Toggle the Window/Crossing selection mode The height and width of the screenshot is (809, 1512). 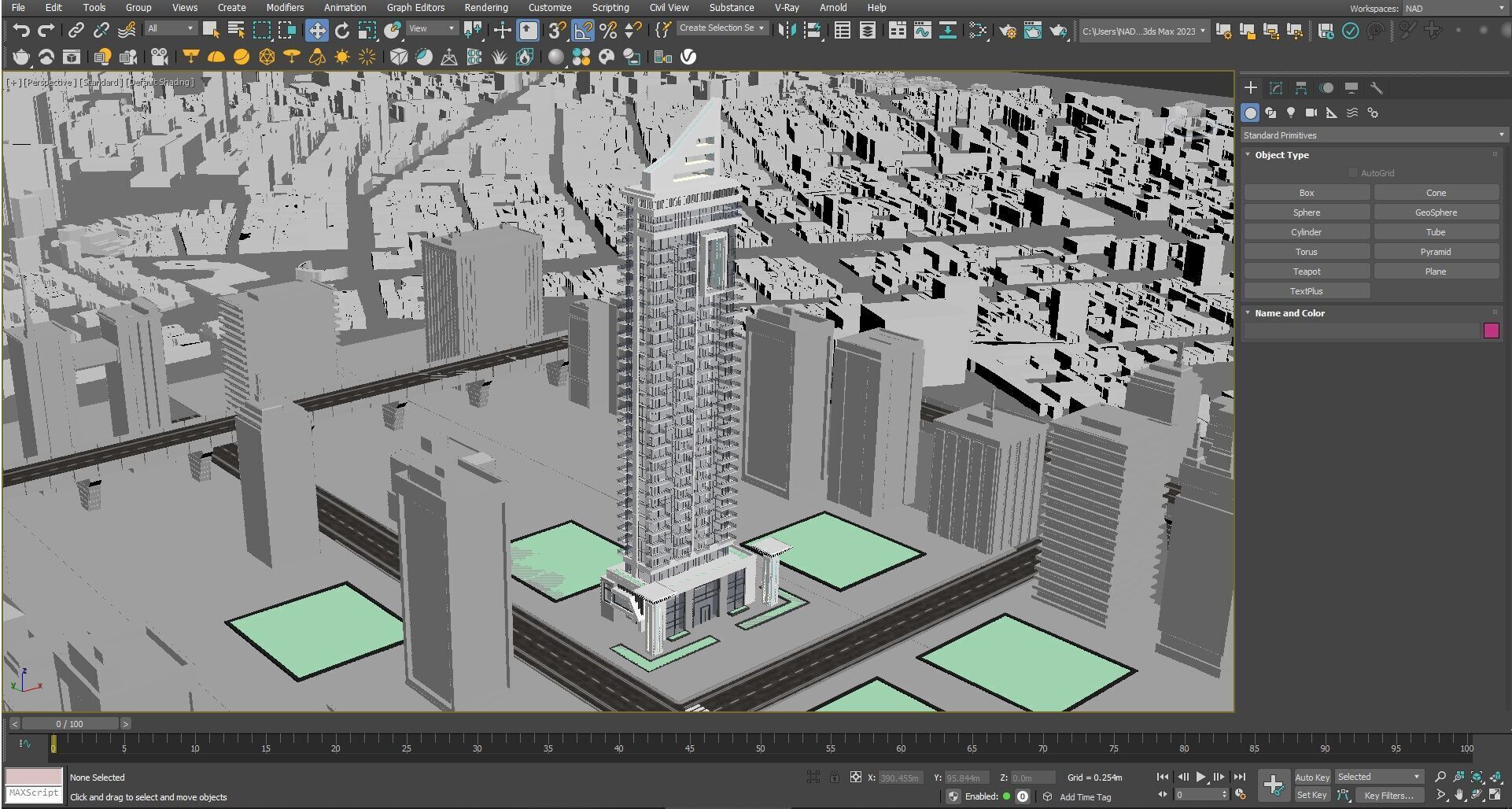tap(287, 31)
